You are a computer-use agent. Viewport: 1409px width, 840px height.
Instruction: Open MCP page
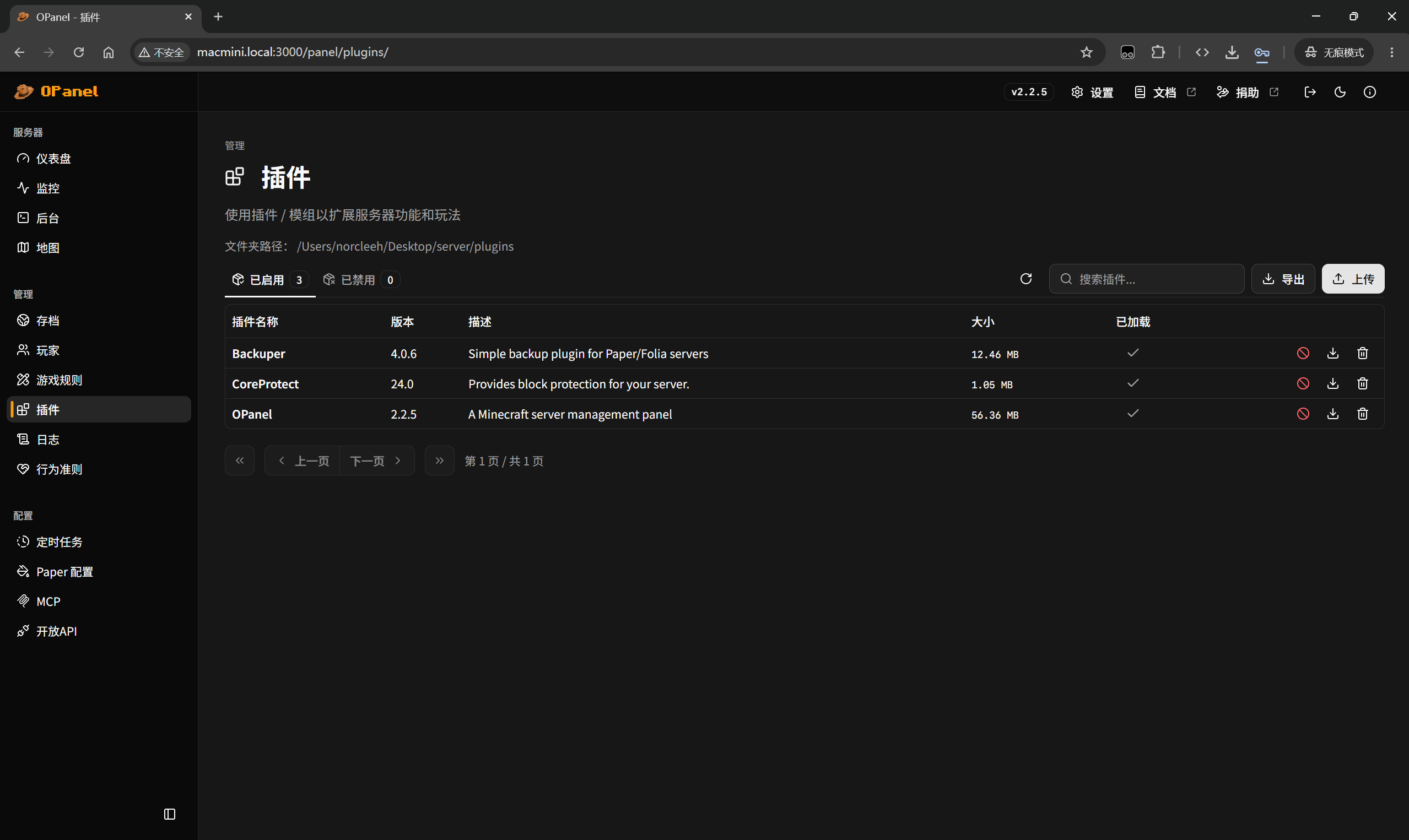pyautogui.click(x=99, y=601)
